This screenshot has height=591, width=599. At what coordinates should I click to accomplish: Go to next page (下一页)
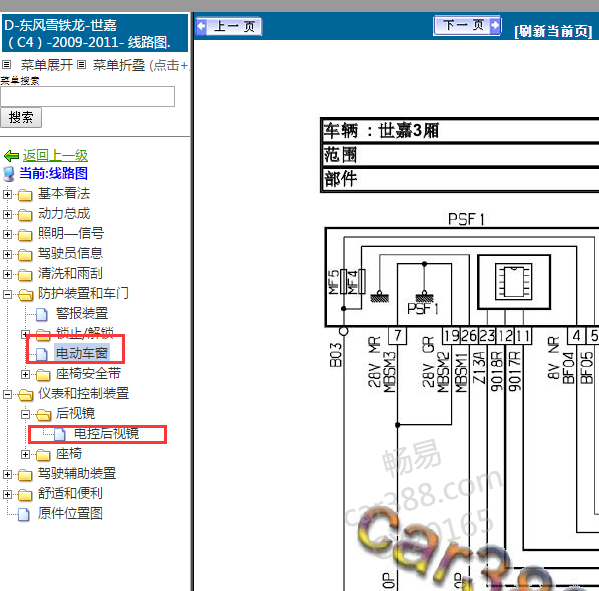pyautogui.click(x=467, y=26)
